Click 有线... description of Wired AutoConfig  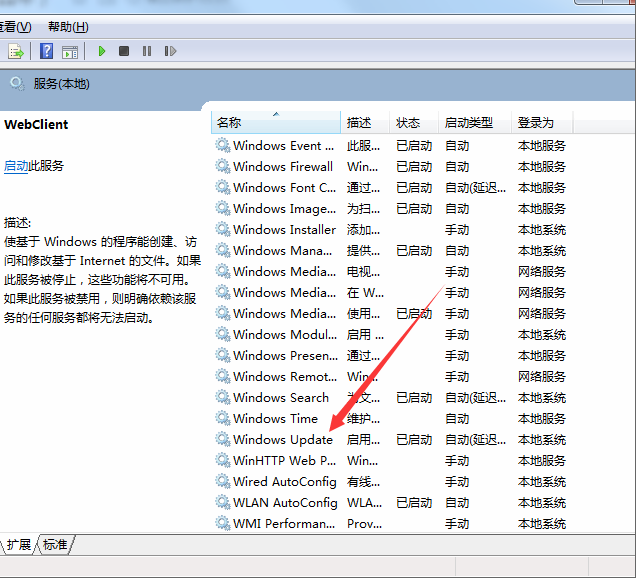coord(363,482)
